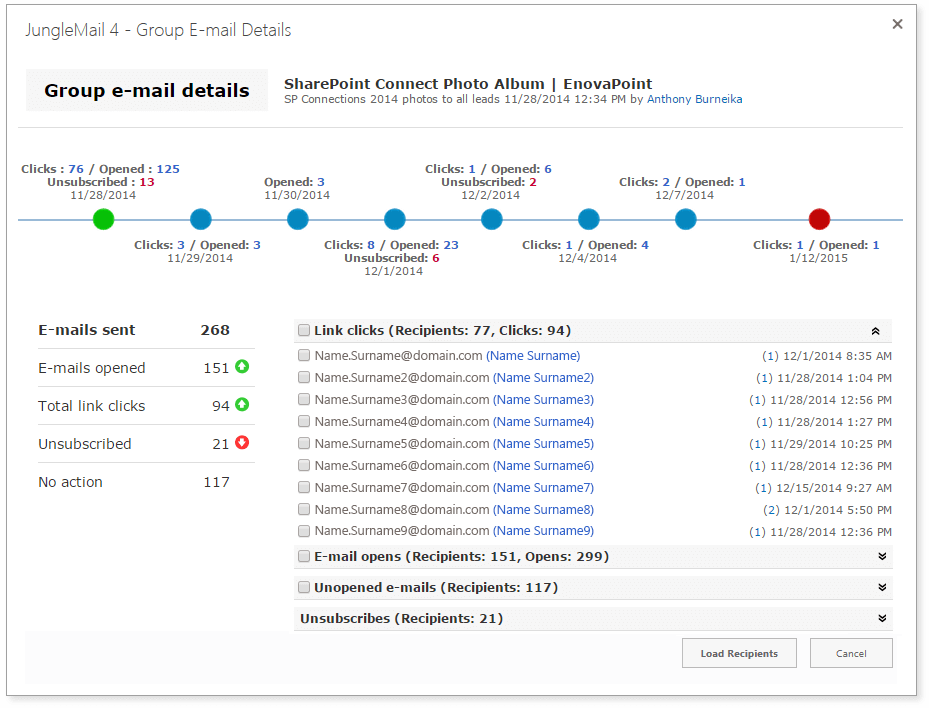Select the red timeline dot for 1/12/2015

click(819, 219)
